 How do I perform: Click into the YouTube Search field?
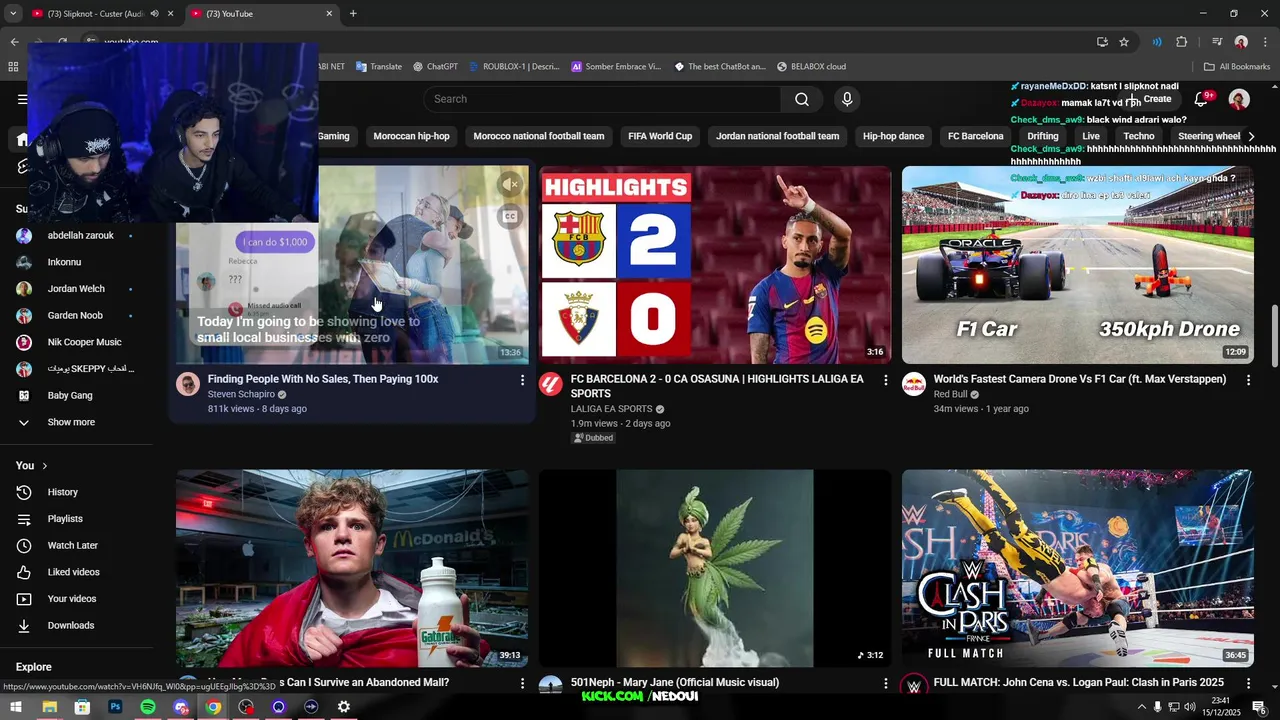pyautogui.click(x=602, y=99)
